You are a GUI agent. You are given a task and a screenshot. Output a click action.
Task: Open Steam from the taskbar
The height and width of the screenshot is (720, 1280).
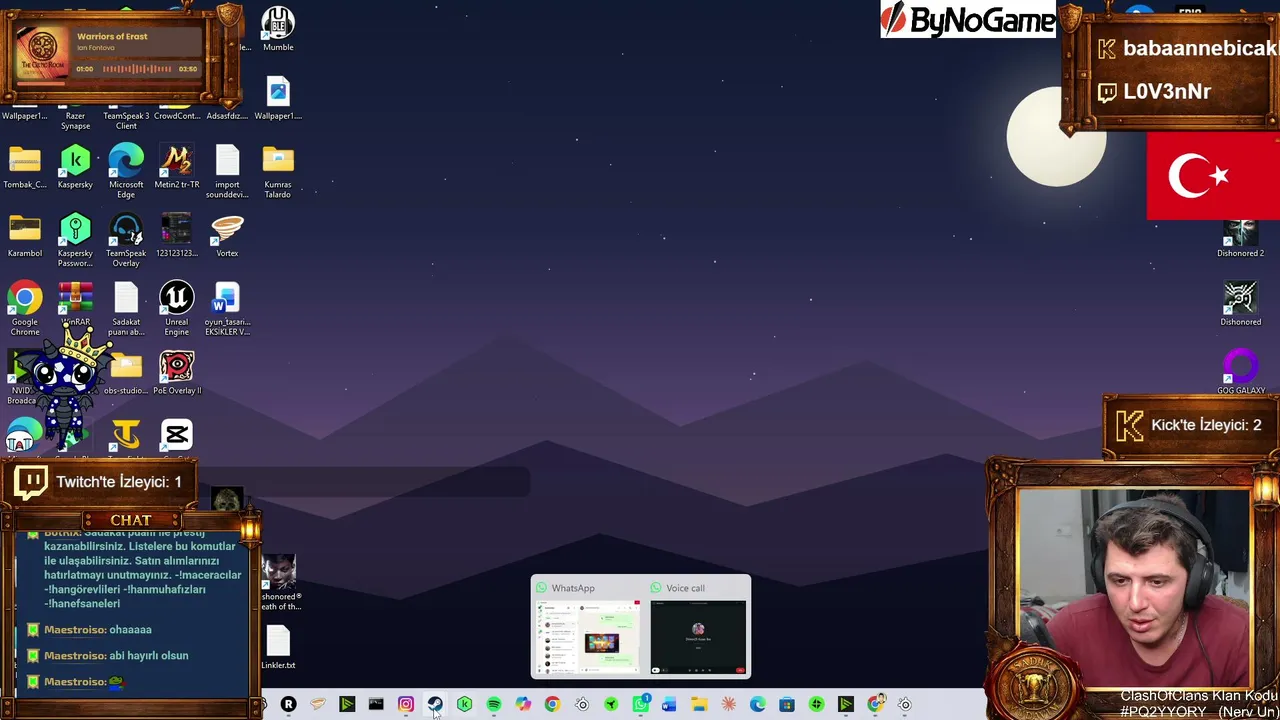pyautogui.click(x=435, y=705)
